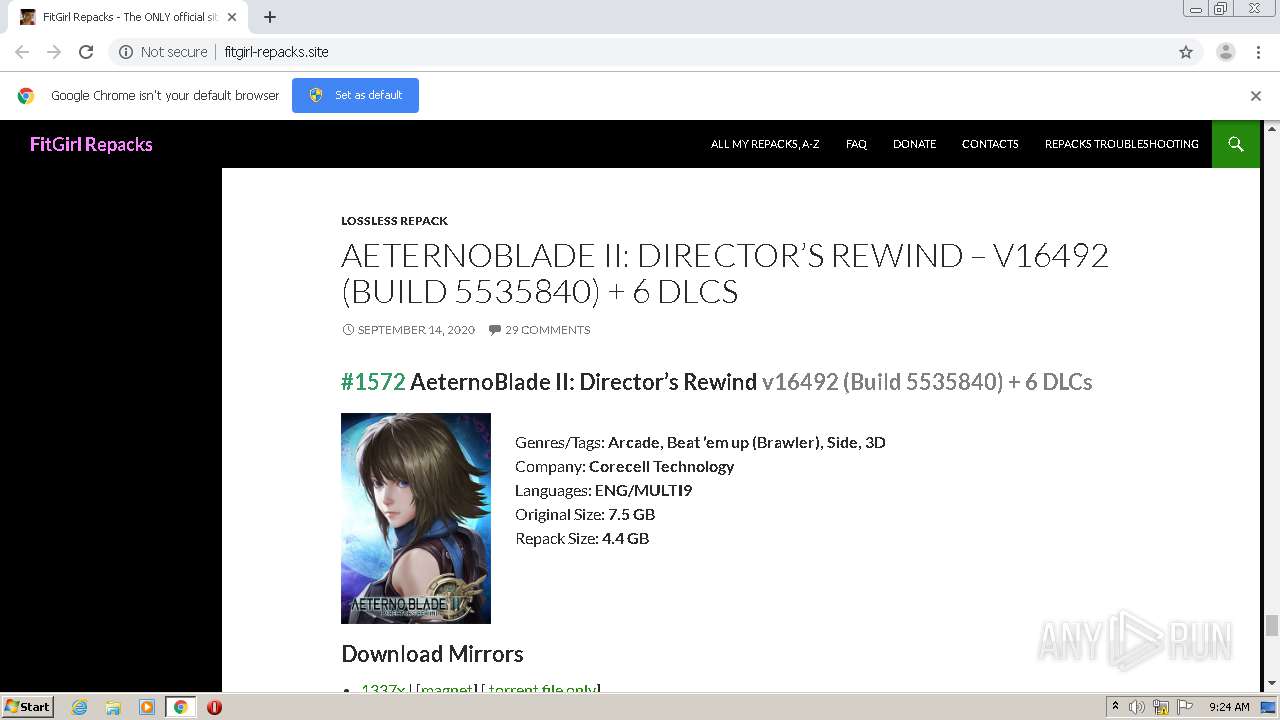Open the FAQ menu item
Viewport: 1280px width, 720px height.
click(856, 144)
